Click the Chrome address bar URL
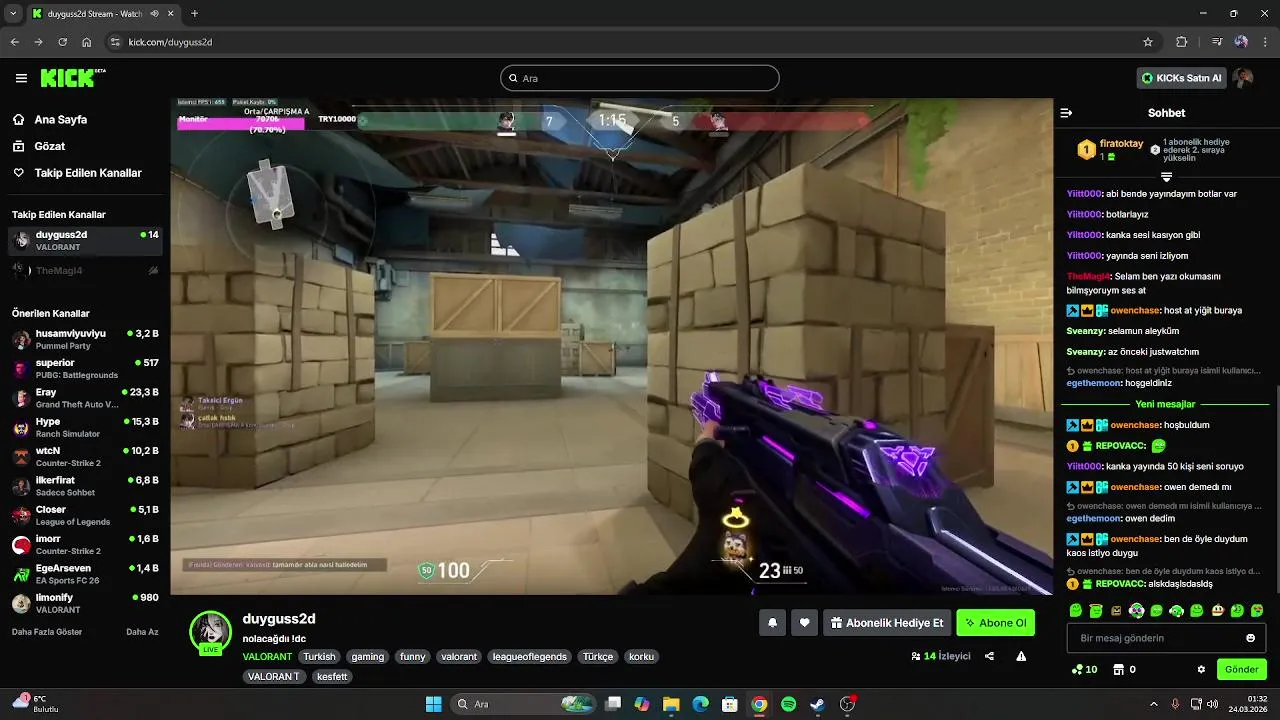This screenshot has width=1280, height=720. pyautogui.click(x=170, y=42)
